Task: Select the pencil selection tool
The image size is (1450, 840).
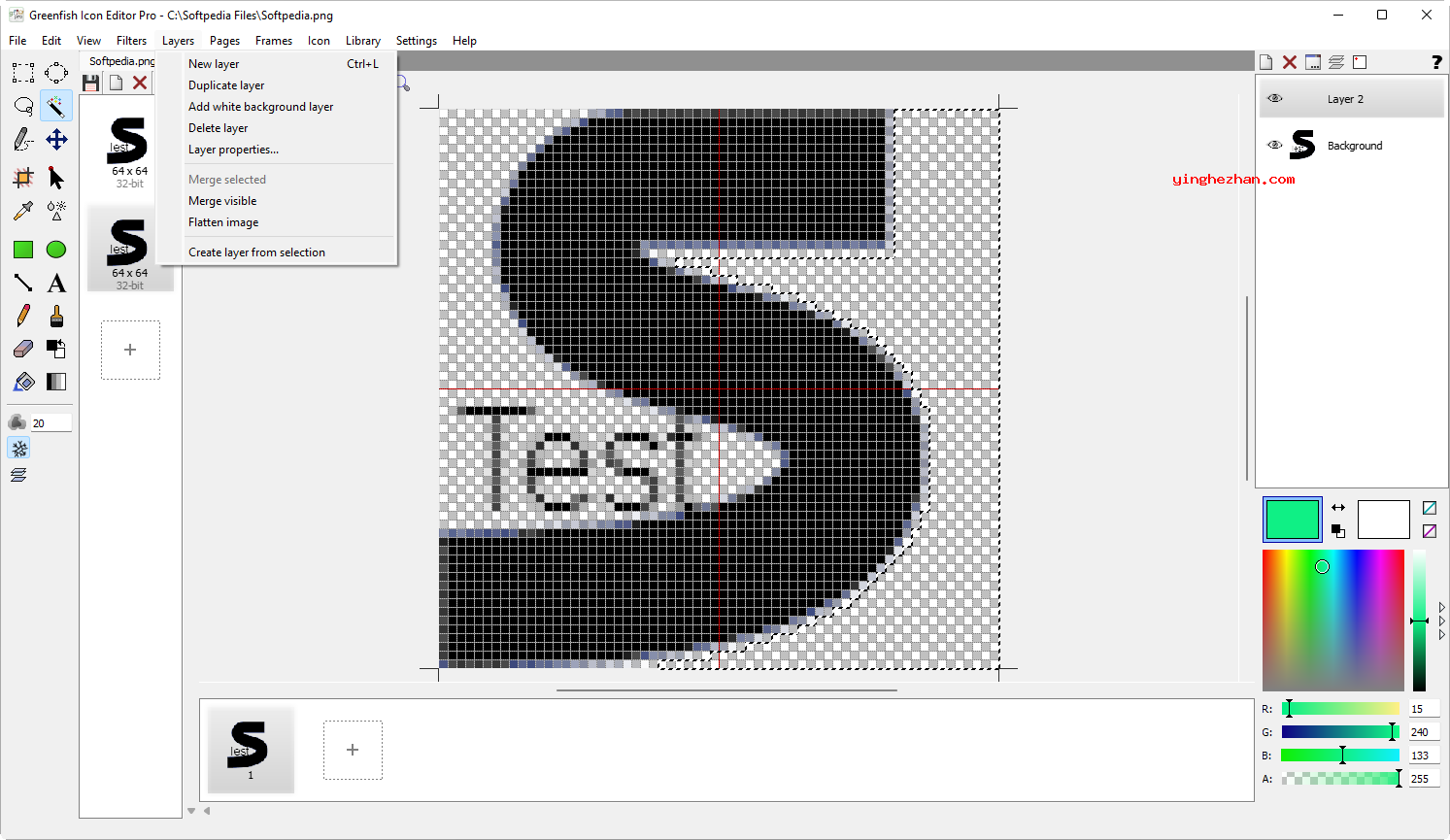Action: coord(23,139)
